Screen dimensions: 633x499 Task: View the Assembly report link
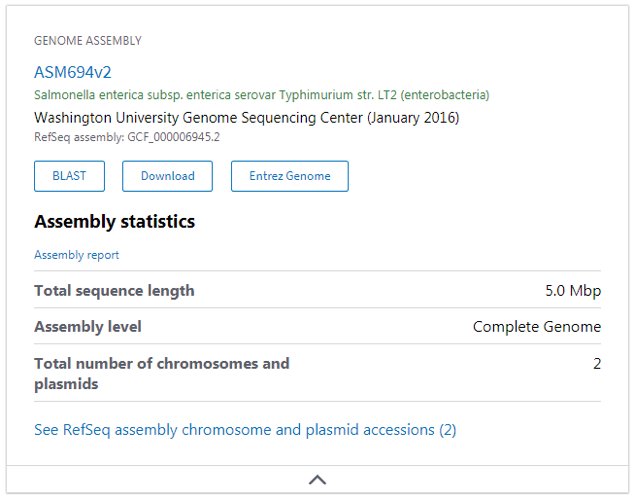(76, 255)
